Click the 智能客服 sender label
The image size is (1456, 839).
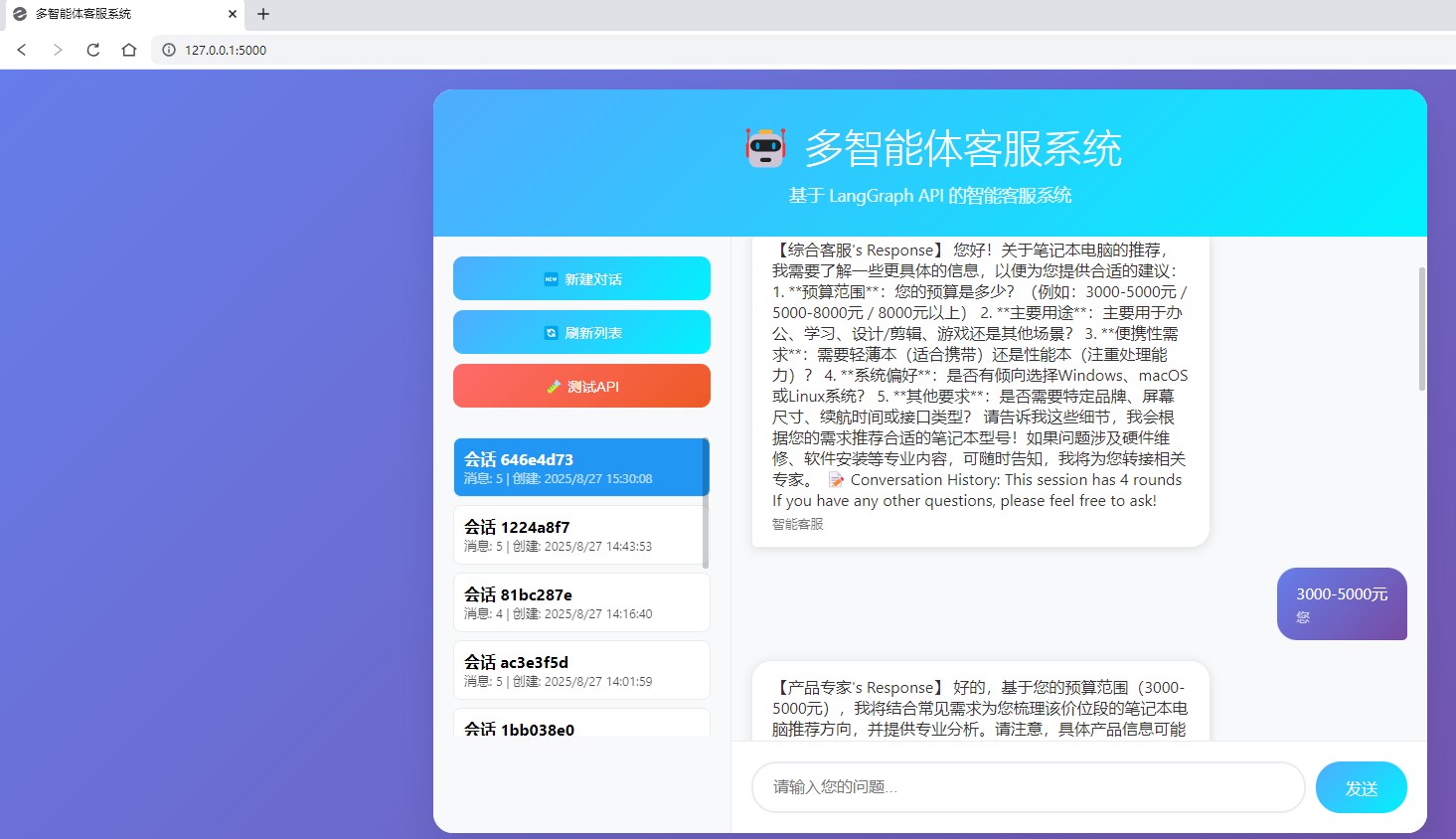(x=798, y=524)
